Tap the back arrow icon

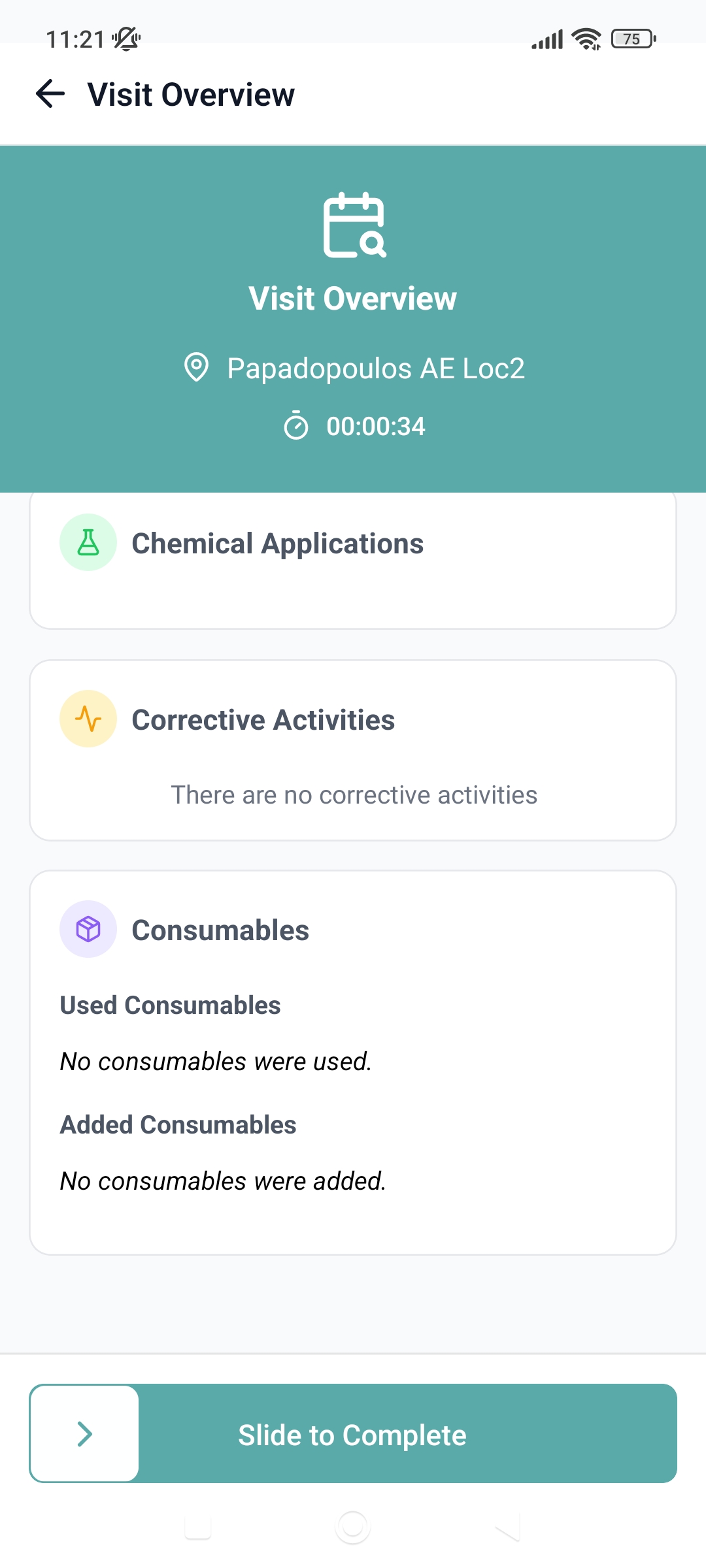pos(50,94)
